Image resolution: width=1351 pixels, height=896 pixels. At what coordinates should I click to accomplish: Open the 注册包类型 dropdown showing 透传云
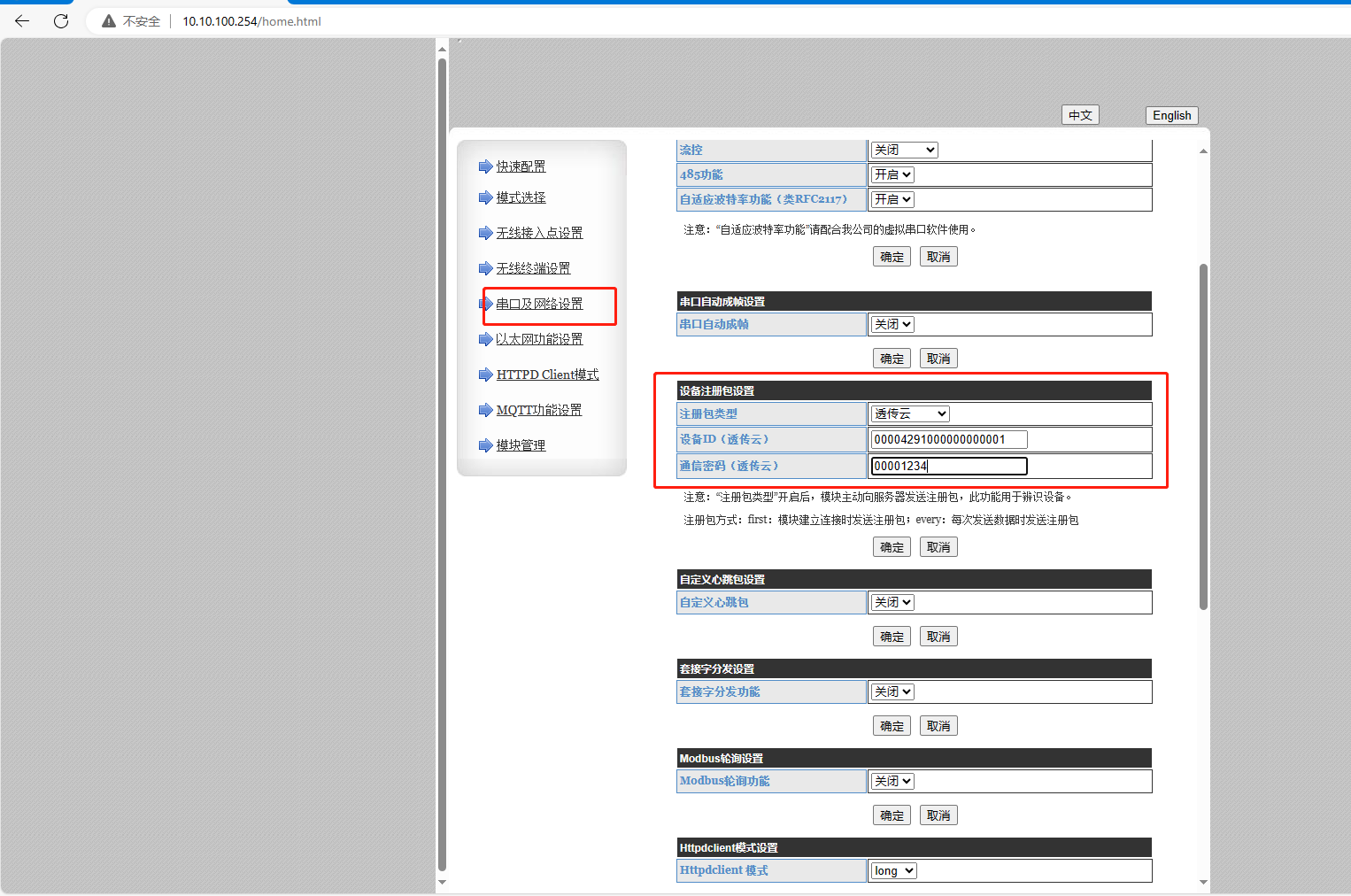910,413
